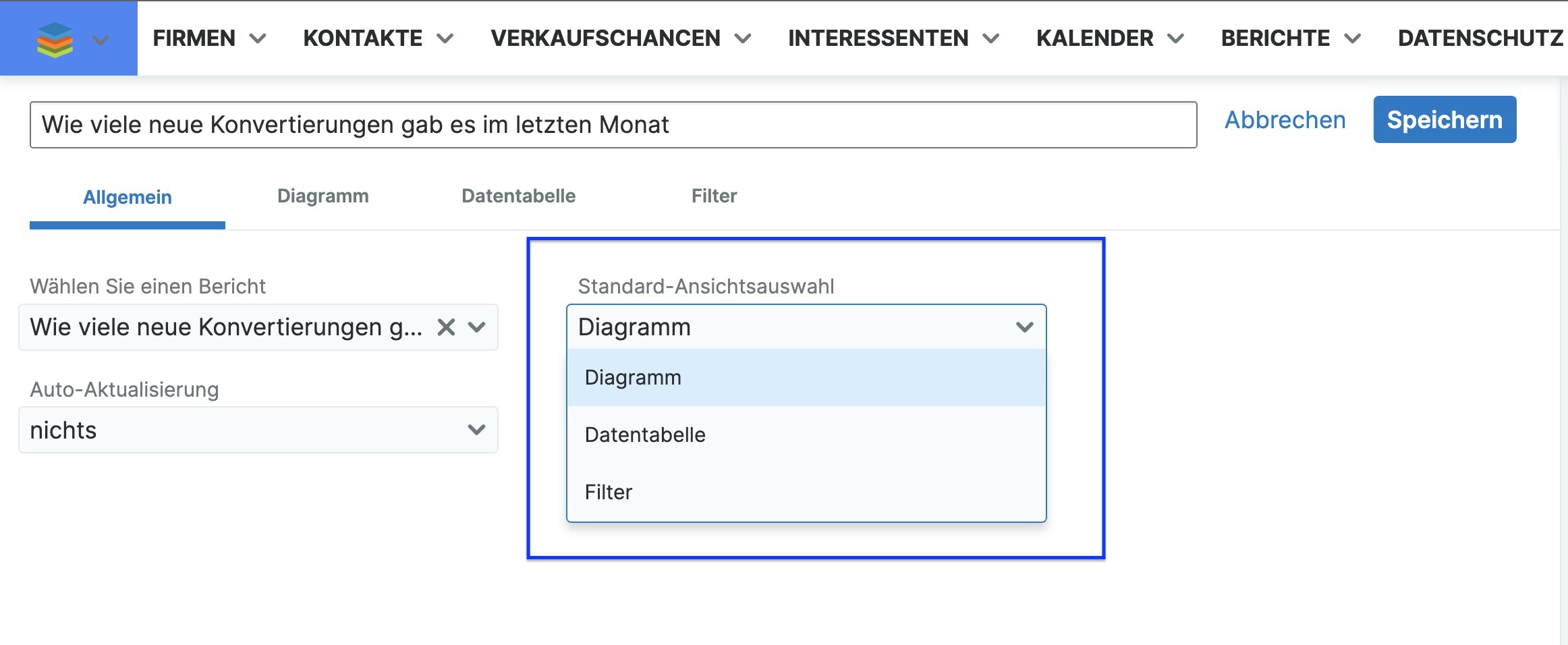The image size is (1568, 645).
Task: Switch to the Diagramm tab
Action: tap(323, 196)
